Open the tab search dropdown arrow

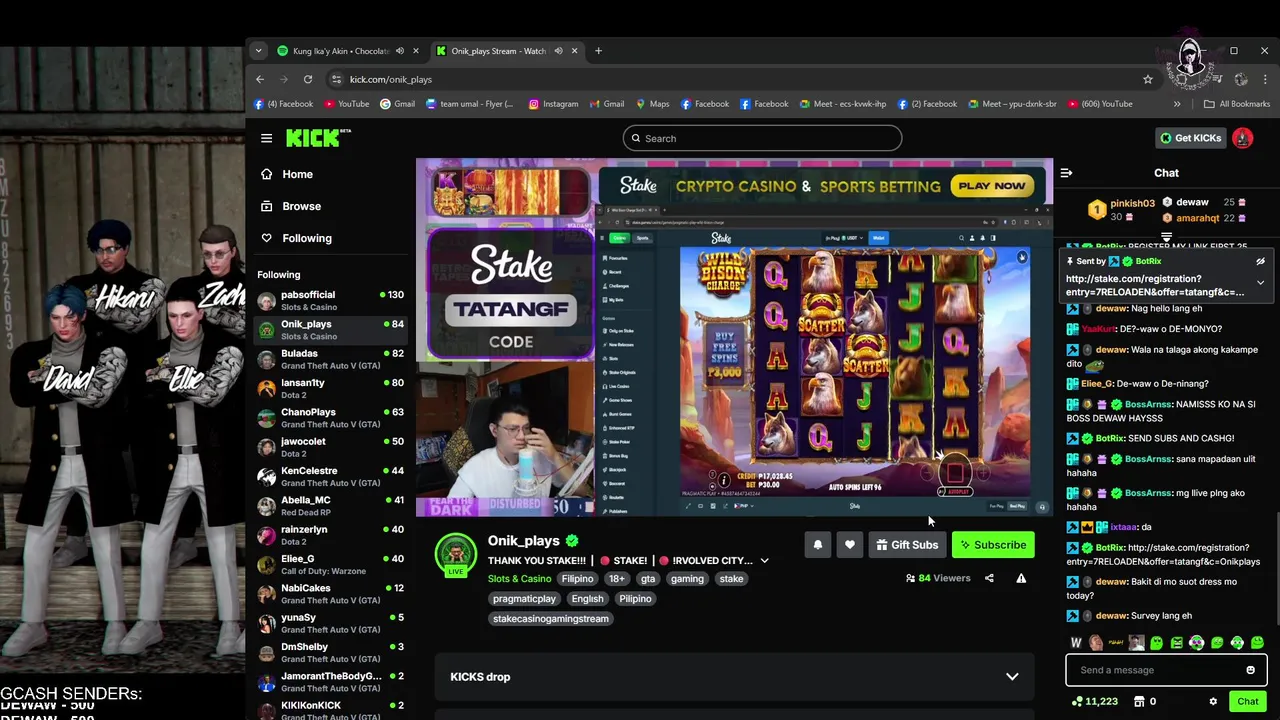click(x=258, y=51)
